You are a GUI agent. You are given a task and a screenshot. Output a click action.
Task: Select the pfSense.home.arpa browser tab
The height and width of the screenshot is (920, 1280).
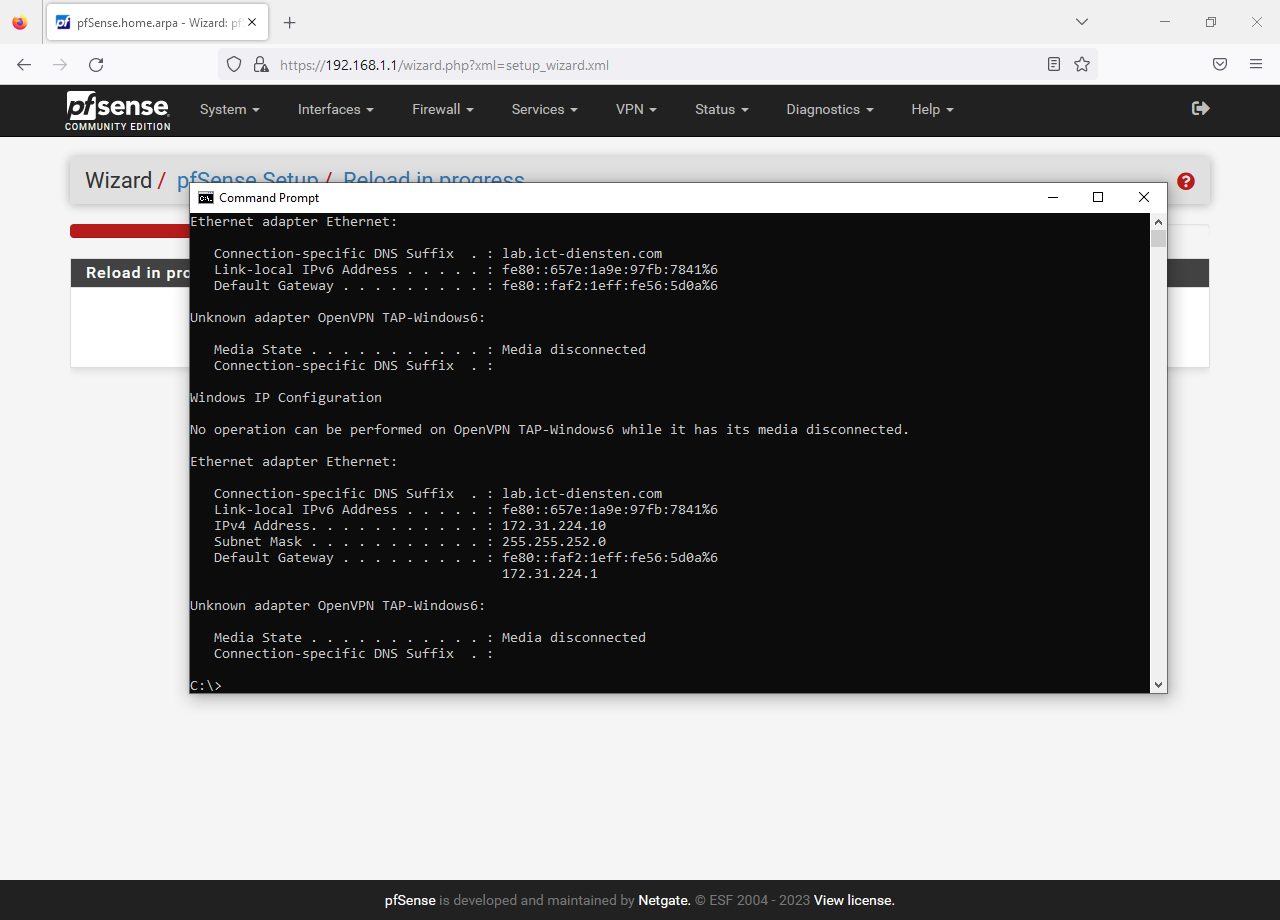click(x=157, y=22)
